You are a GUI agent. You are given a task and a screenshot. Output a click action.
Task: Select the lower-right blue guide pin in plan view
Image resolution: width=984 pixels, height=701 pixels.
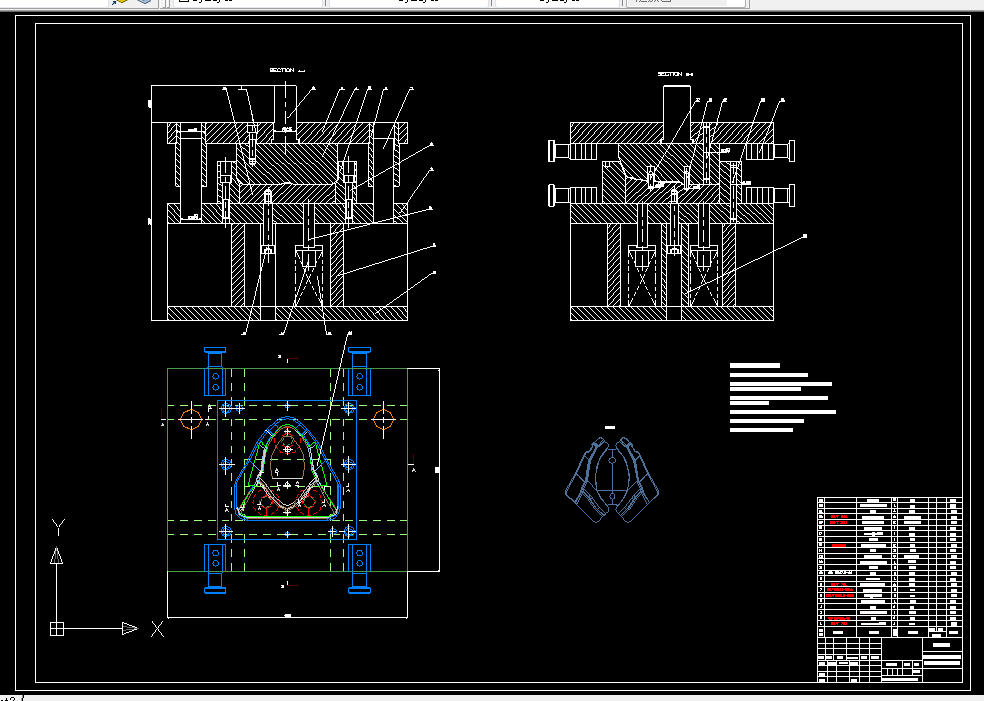(x=360, y=568)
